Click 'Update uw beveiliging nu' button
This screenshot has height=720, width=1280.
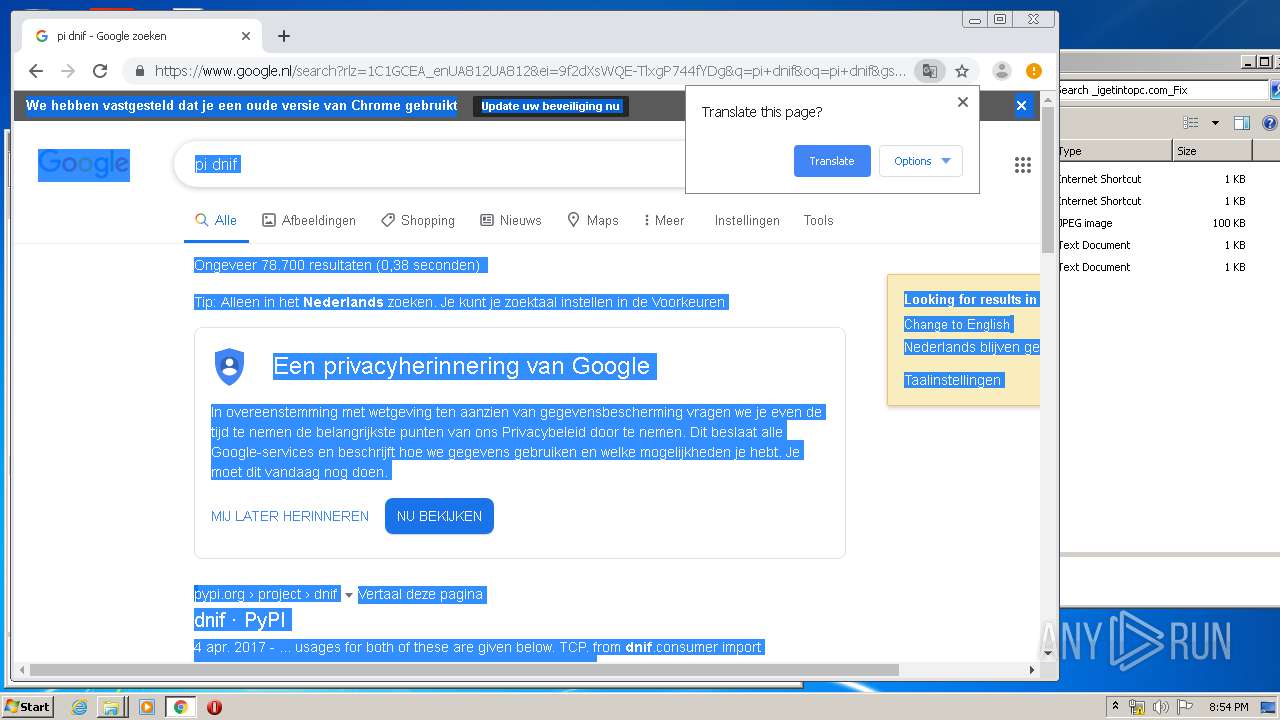coord(551,106)
